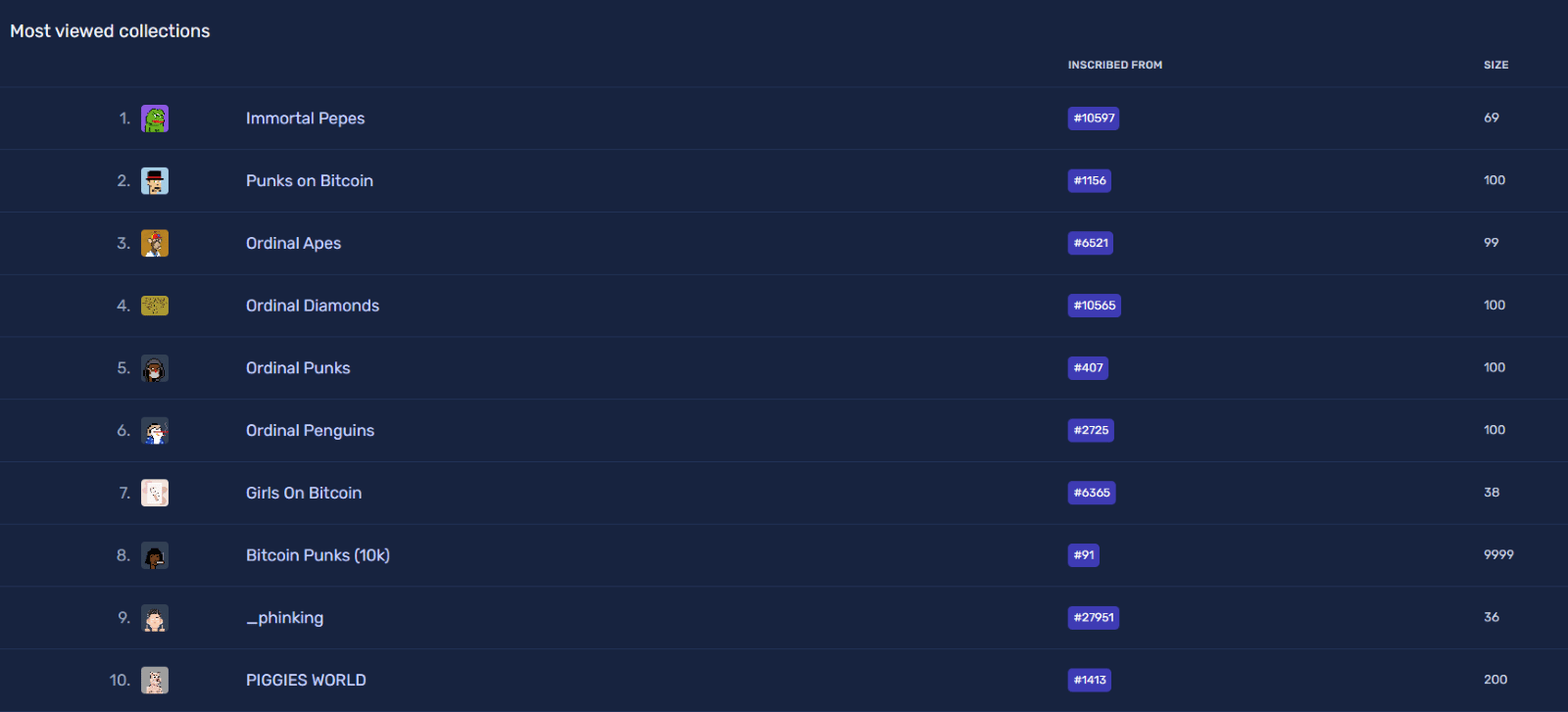Select rank number 1. beside Immortal Pepes
This screenshot has height=712, width=1568.
tap(124, 119)
